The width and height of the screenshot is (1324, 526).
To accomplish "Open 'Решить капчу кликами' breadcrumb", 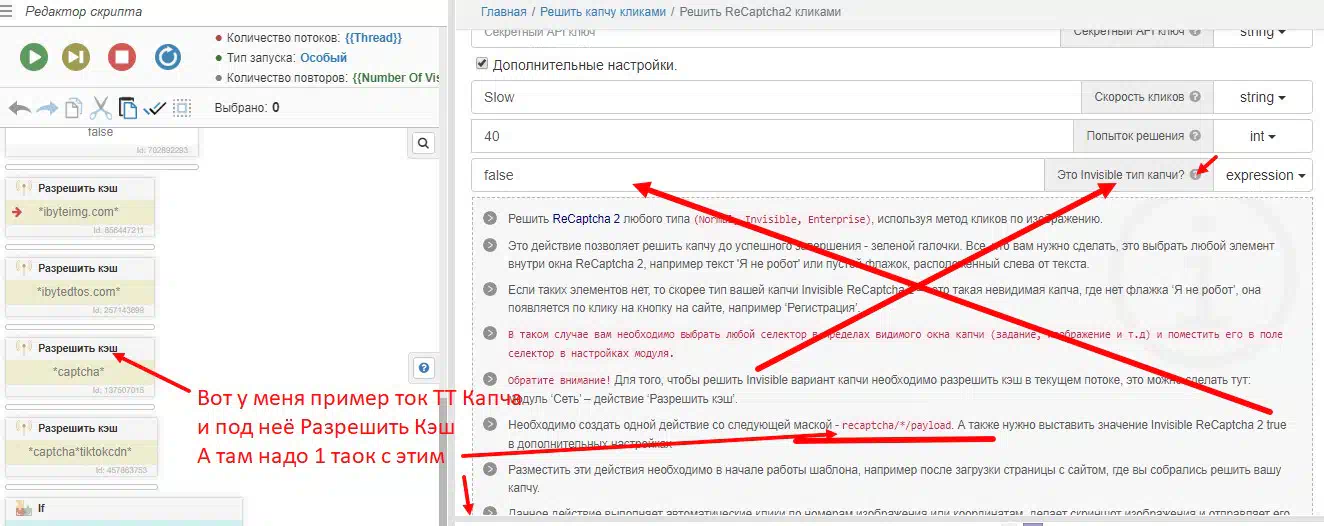I will pyautogui.click(x=602, y=12).
